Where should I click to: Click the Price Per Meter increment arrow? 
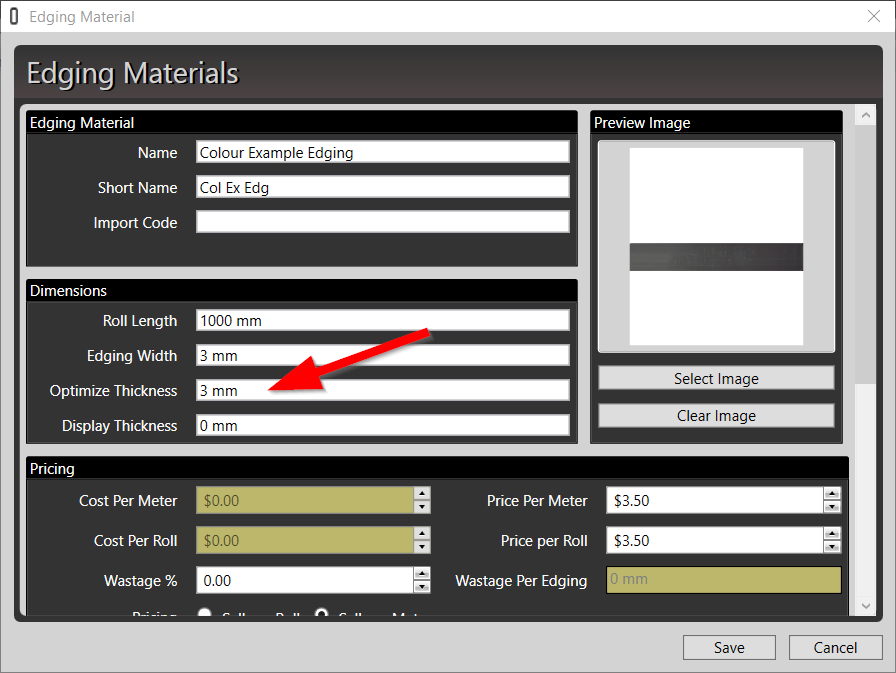[x=832, y=494]
